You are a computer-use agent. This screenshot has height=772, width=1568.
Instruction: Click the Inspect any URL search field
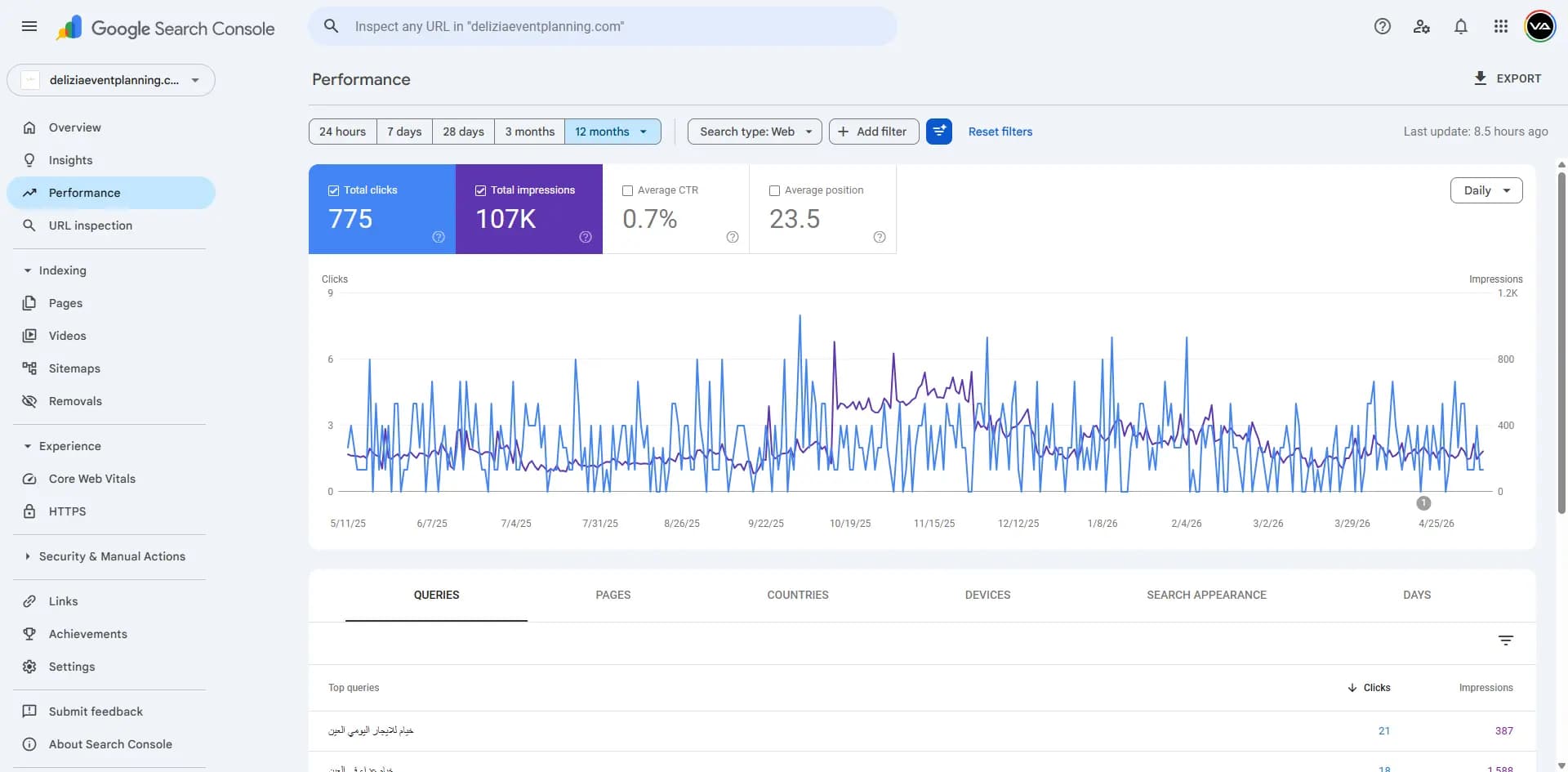point(603,26)
